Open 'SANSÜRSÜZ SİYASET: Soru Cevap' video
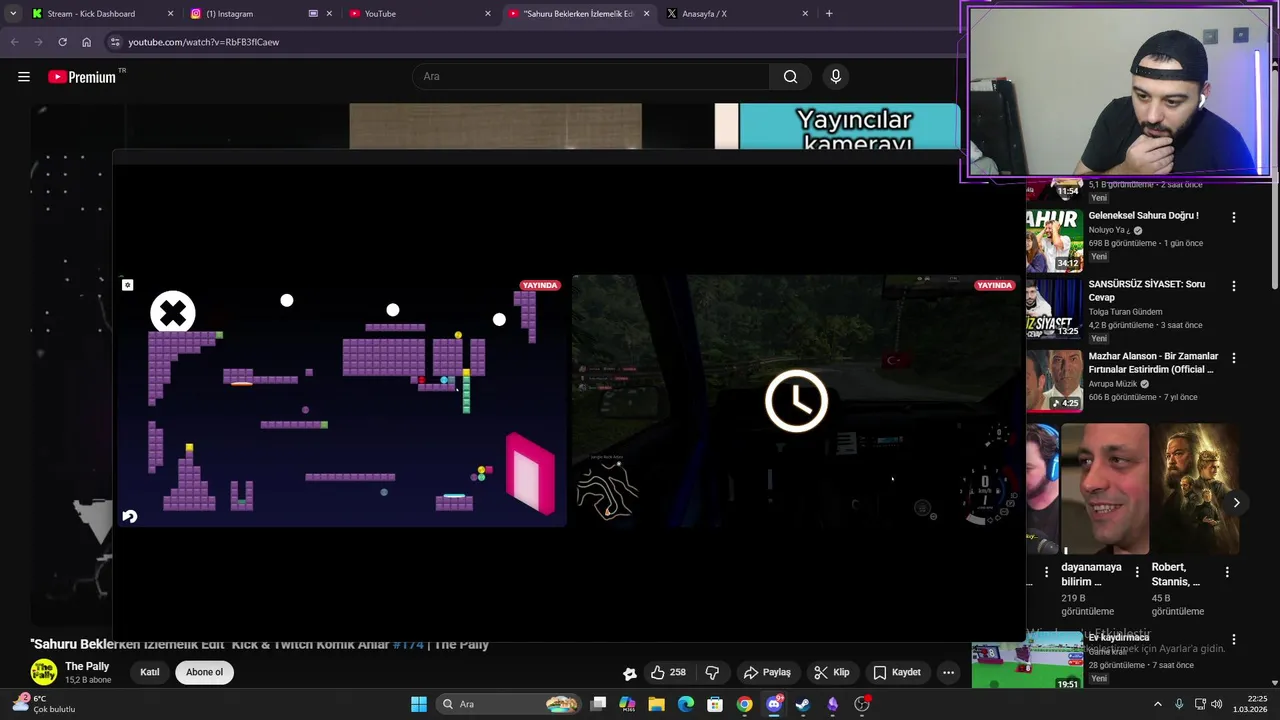 tap(1147, 290)
